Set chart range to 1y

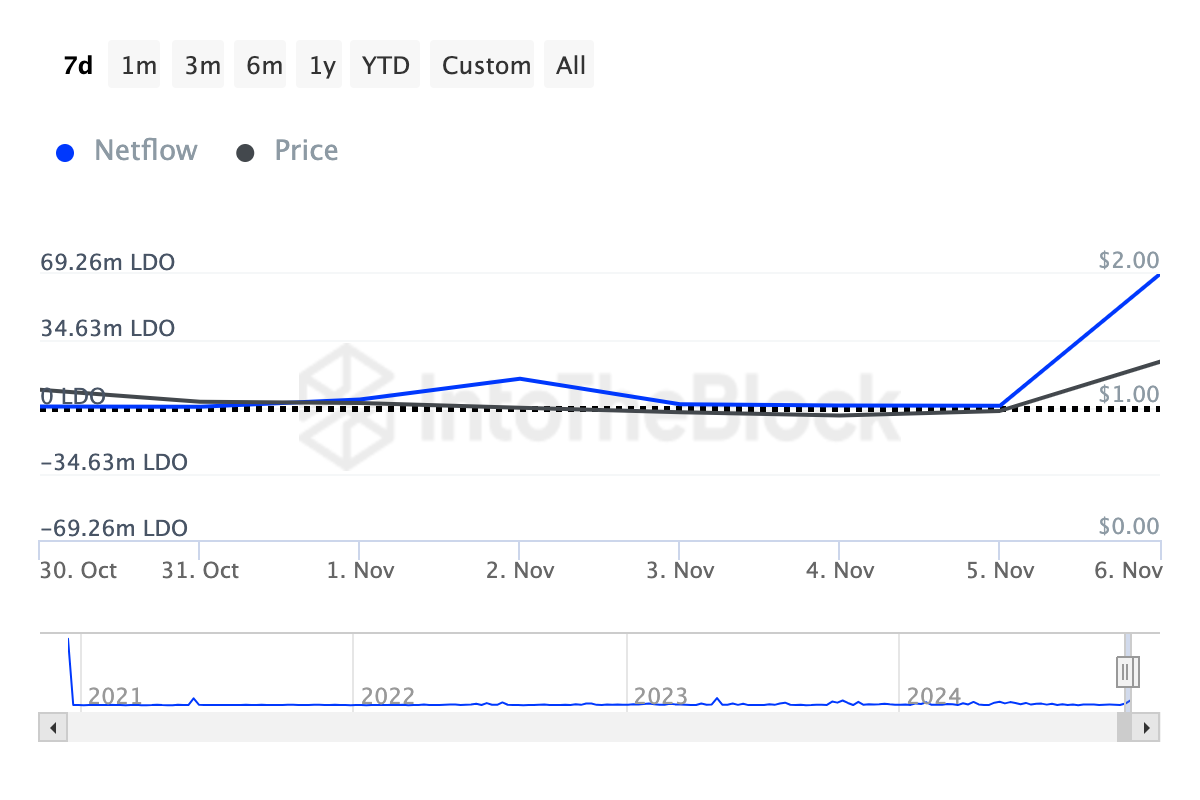(x=322, y=65)
